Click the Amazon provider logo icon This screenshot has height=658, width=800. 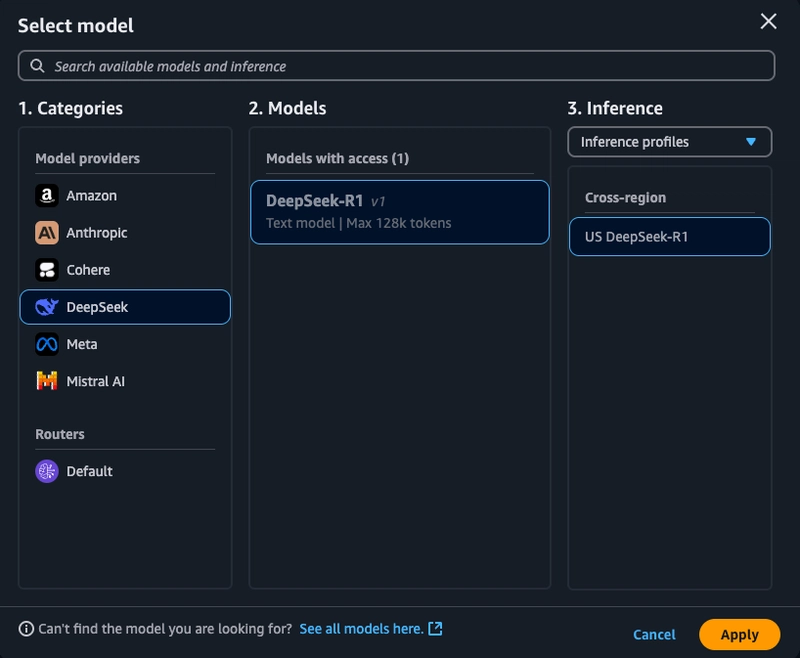(x=47, y=196)
